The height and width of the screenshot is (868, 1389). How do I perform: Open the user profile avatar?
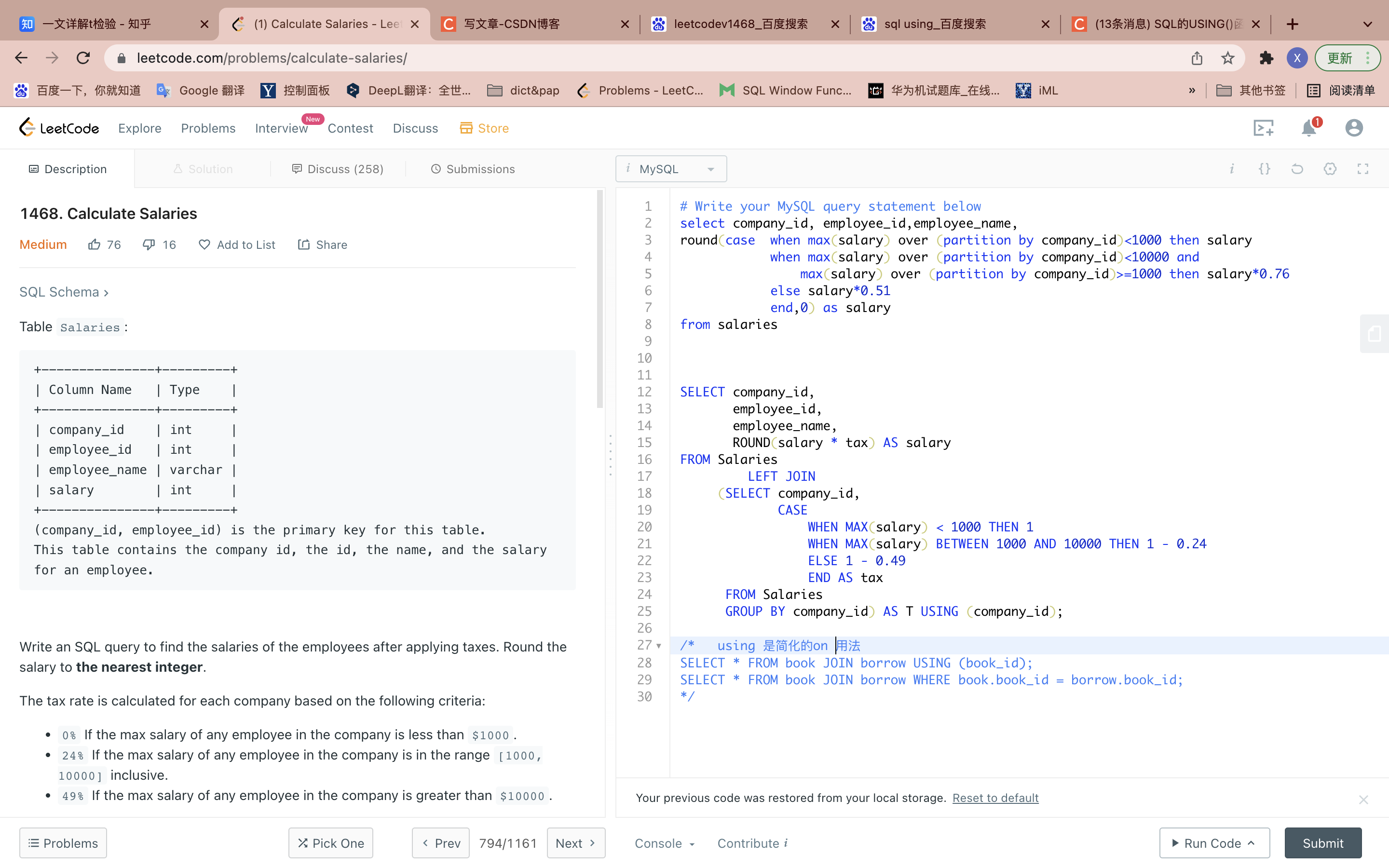pos(1353,128)
